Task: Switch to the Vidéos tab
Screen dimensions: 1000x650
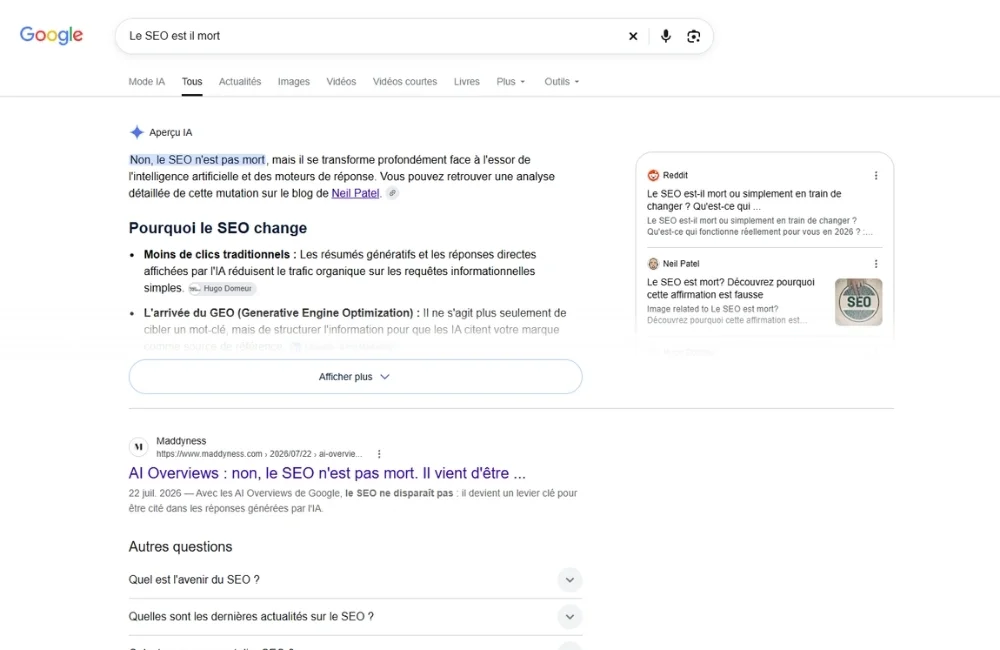Action: point(341,82)
